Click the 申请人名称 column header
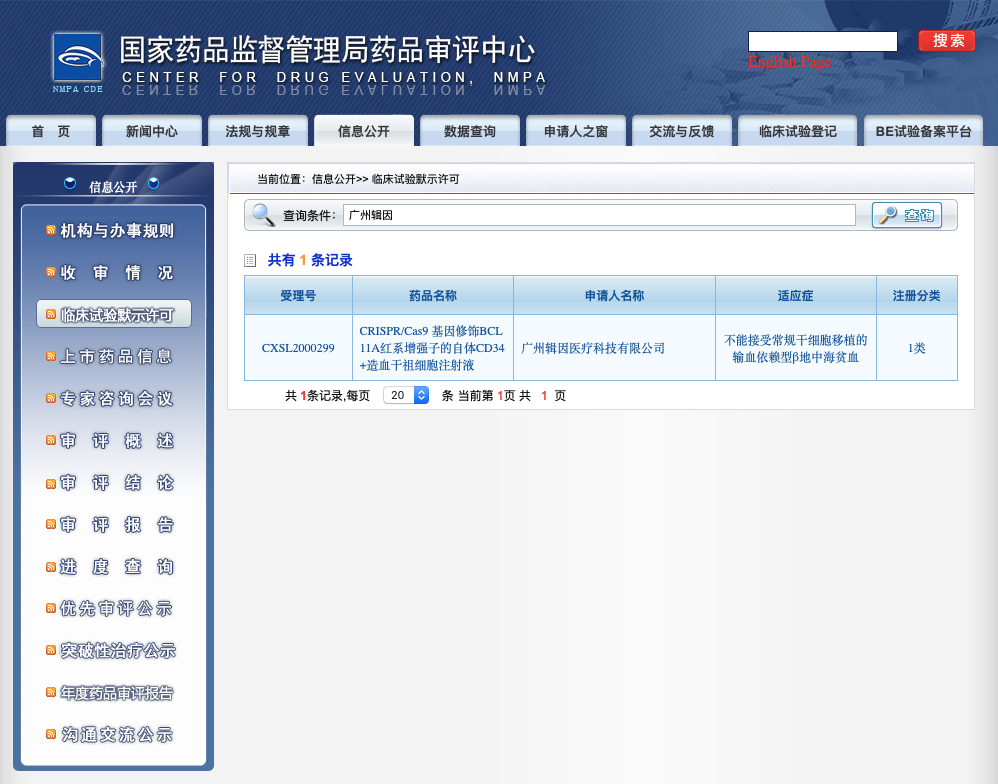 (x=614, y=295)
